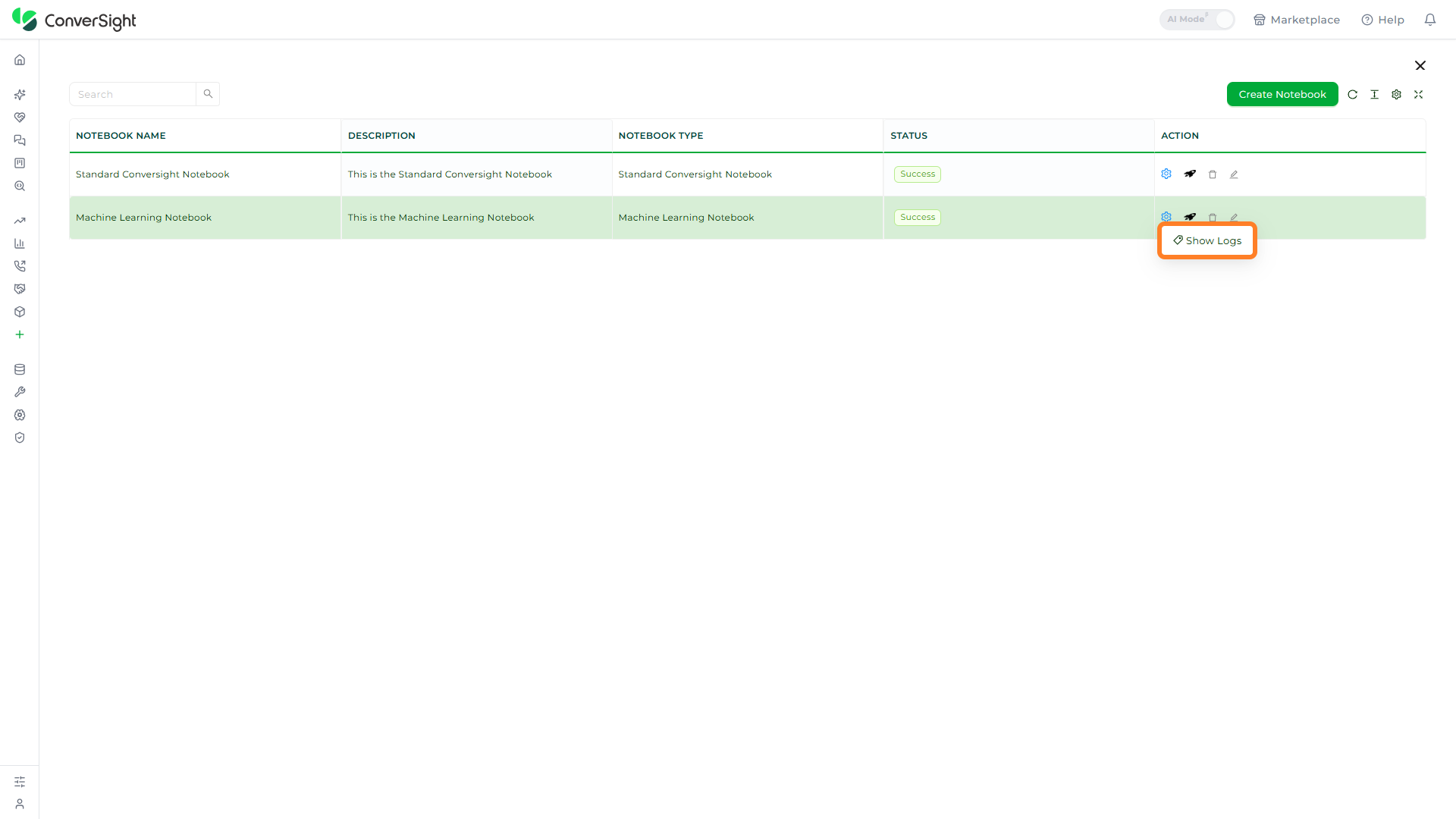Open table settings gear in toolbar
Viewport: 1456px width, 819px height.
click(x=1396, y=95)
